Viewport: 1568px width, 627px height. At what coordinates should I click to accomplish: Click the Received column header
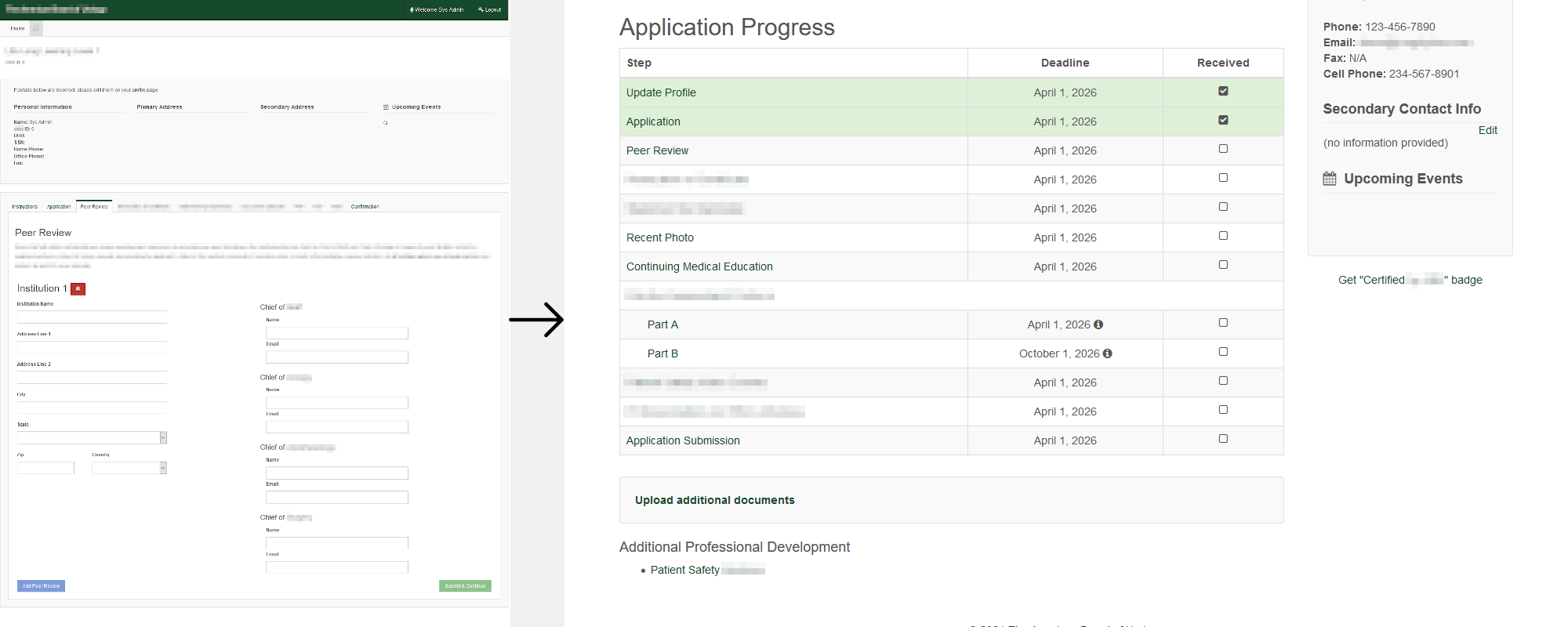point(1223,63)
